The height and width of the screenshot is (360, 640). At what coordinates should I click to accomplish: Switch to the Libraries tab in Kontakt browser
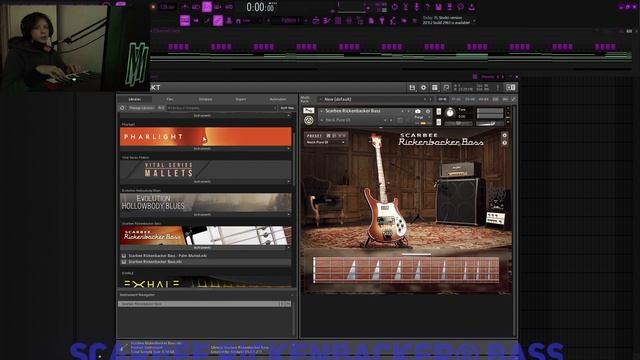coord(135,99)
